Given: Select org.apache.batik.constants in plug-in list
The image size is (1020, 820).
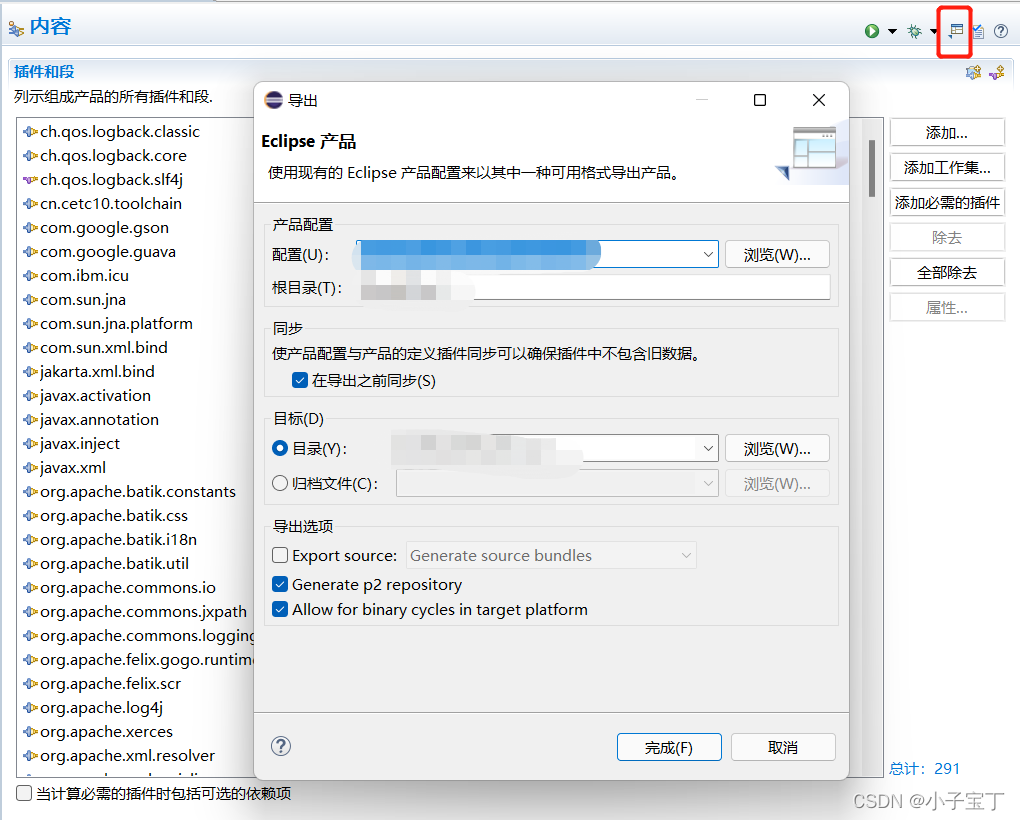Looking at the screenshot, I should [138, 492].
